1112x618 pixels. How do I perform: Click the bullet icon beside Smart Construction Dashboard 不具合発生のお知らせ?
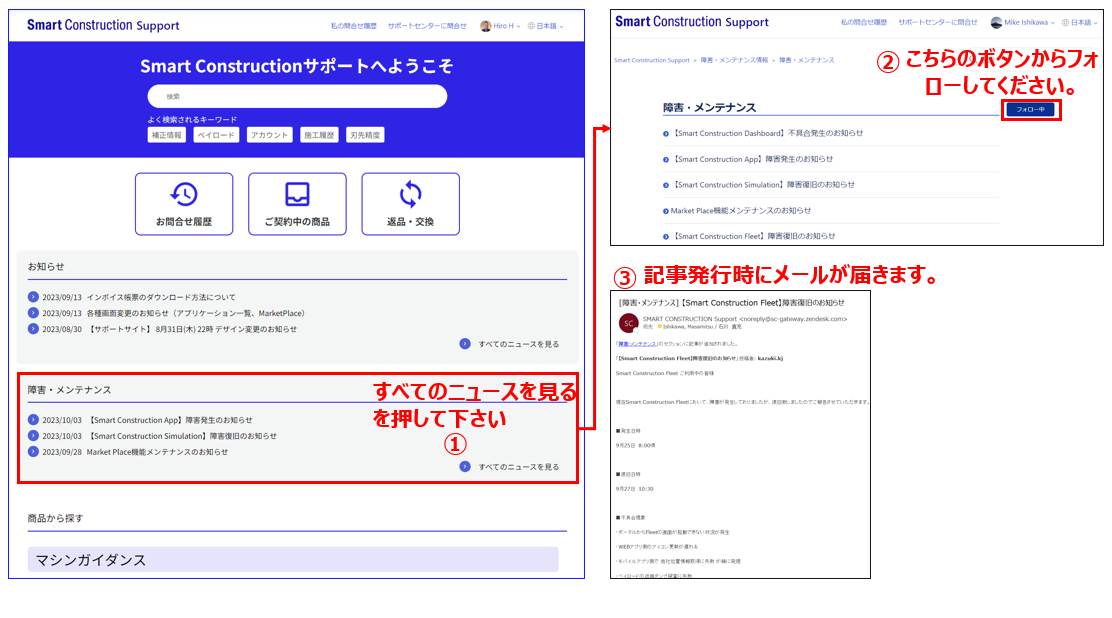(x=666, y=133)
